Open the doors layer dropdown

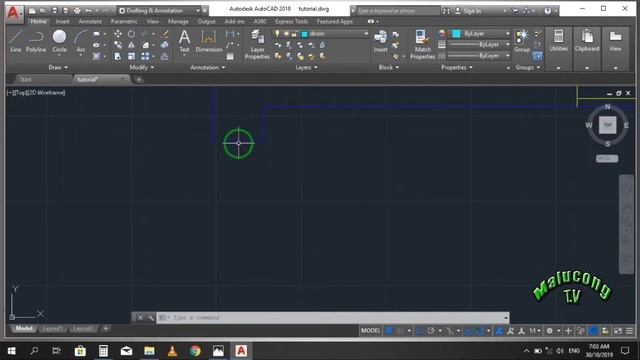(320, 33)
